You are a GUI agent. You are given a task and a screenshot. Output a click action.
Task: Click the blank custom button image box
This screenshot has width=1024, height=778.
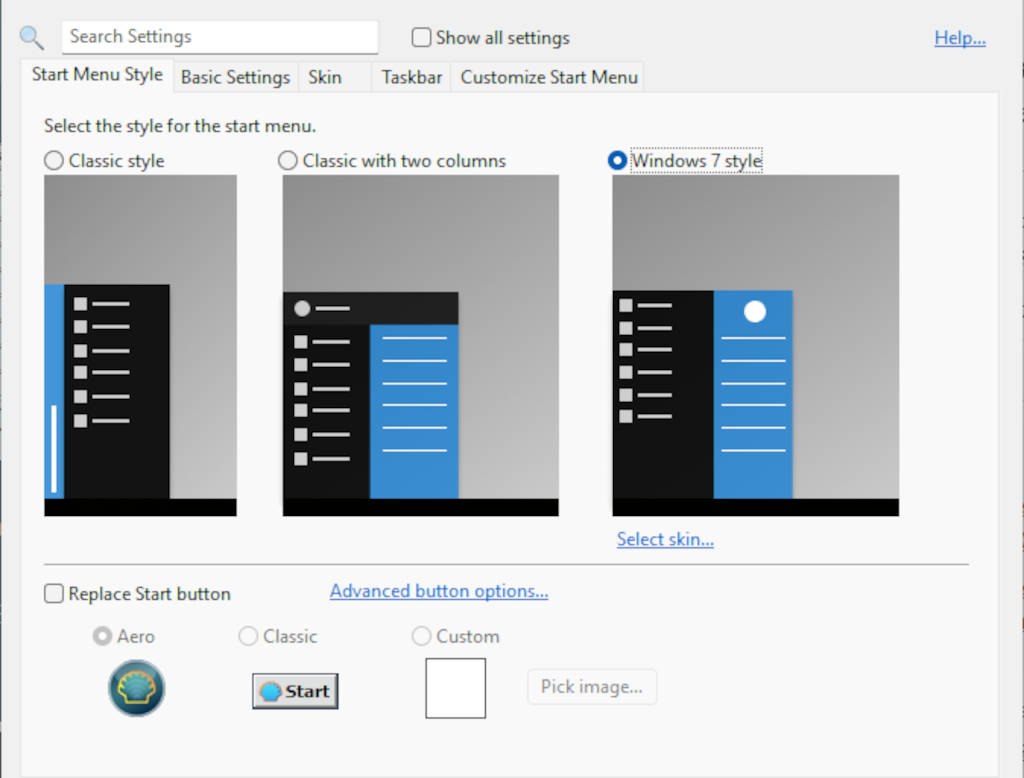pos(455,688)
